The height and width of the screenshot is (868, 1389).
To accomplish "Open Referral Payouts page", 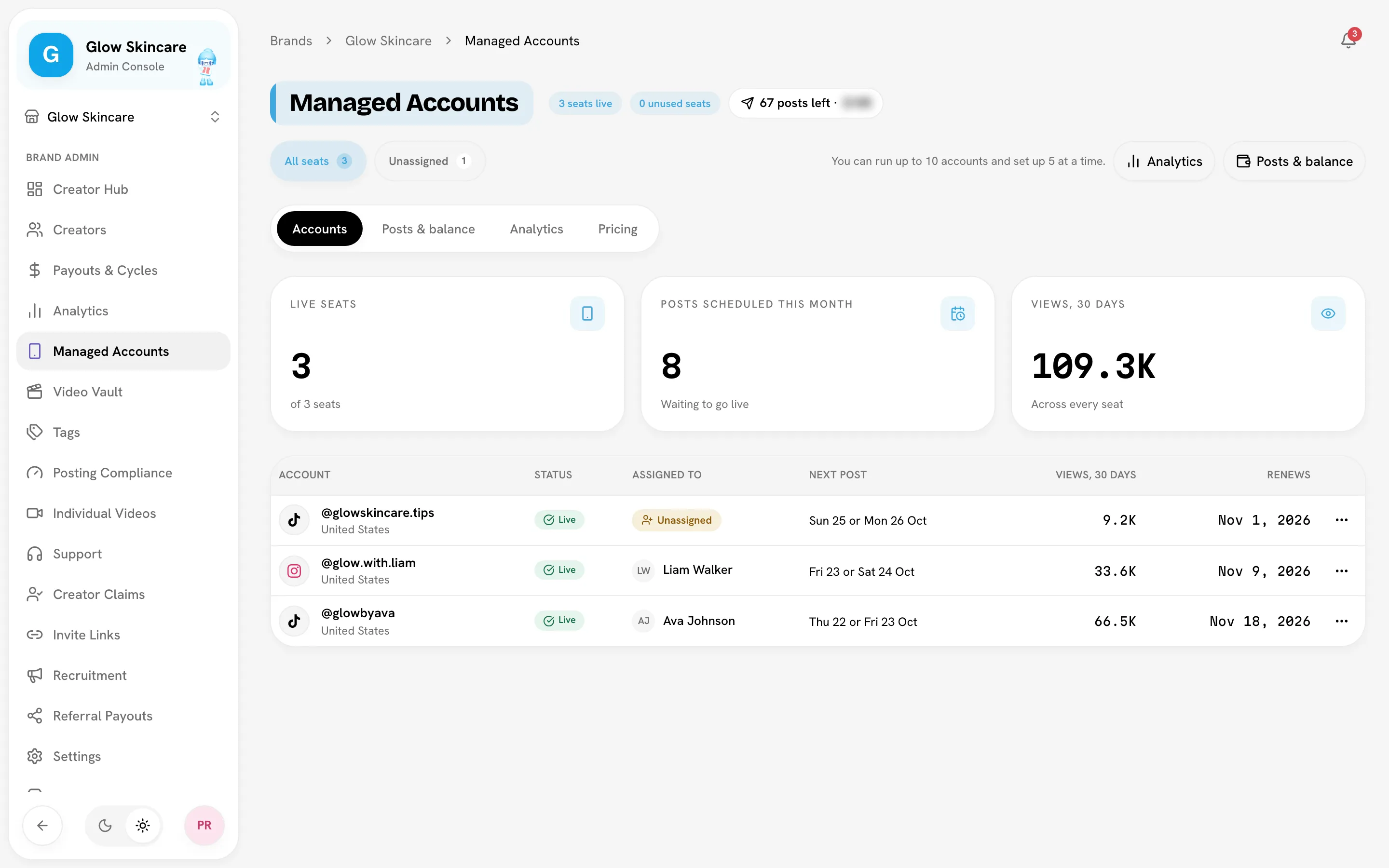I will click(123, 716).
